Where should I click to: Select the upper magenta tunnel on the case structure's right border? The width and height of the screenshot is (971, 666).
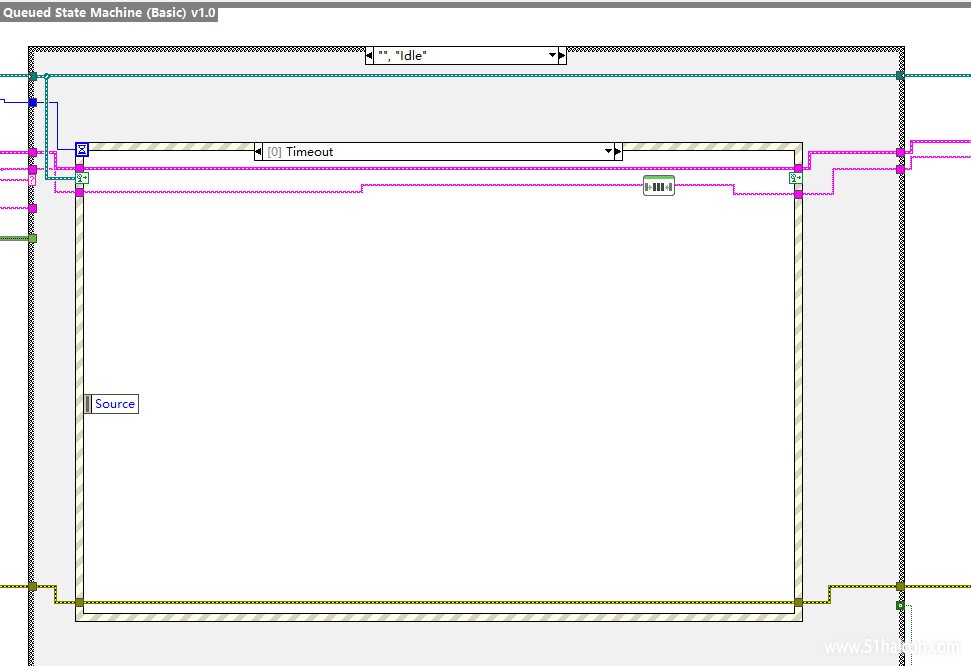[900, 152]
